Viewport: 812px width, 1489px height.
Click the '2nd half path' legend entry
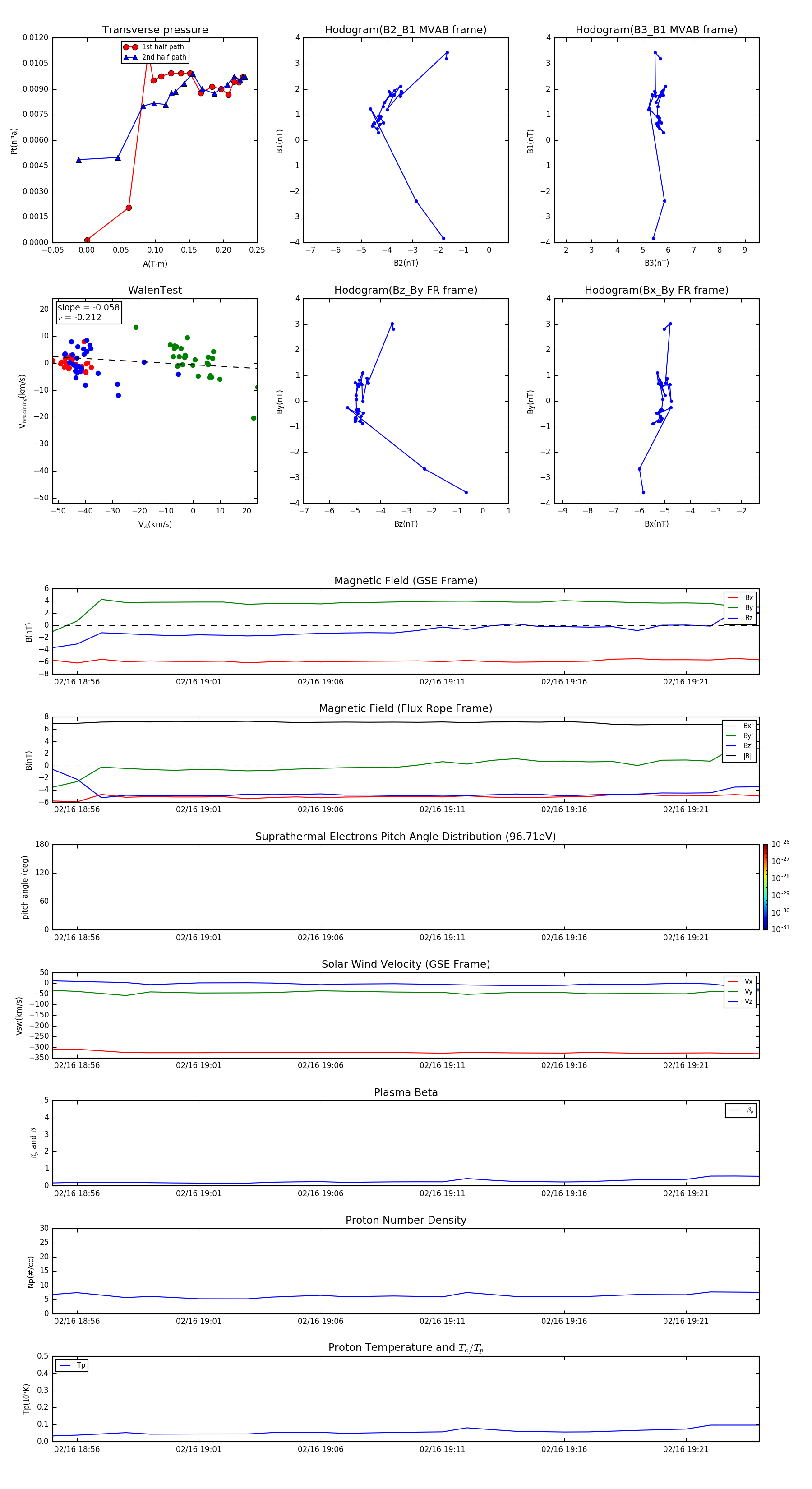(155, 57)
